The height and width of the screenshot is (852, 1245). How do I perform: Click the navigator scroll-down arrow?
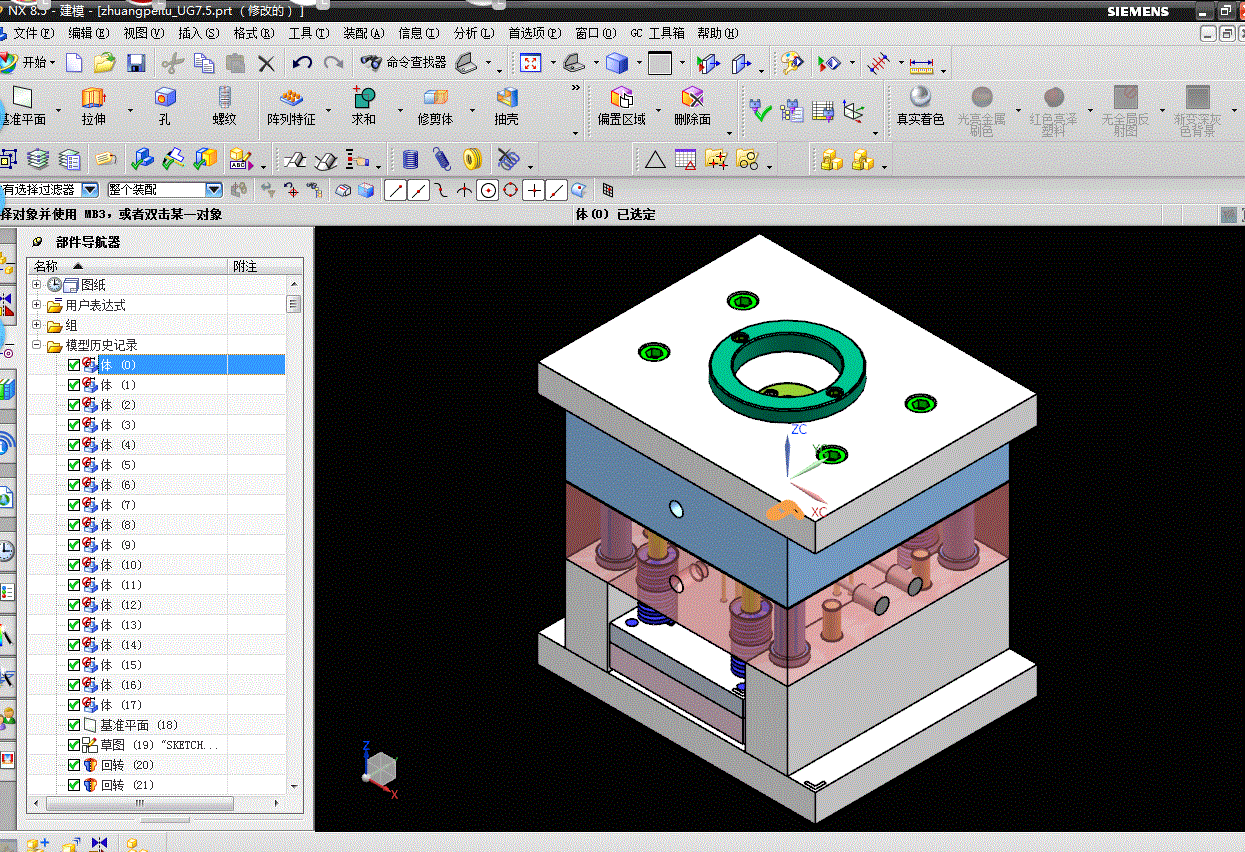pyautogui.click(x=294, y=786)
